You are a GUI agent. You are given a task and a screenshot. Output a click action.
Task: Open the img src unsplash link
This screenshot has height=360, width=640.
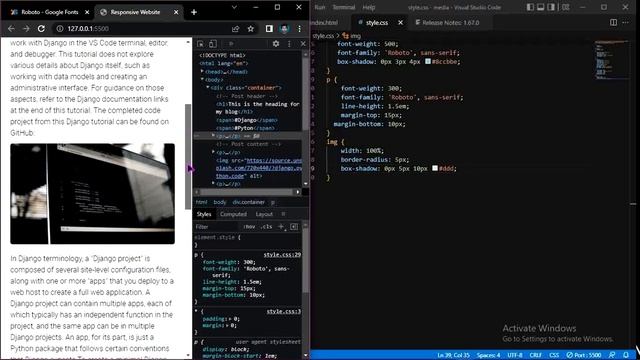coord(260,168)
